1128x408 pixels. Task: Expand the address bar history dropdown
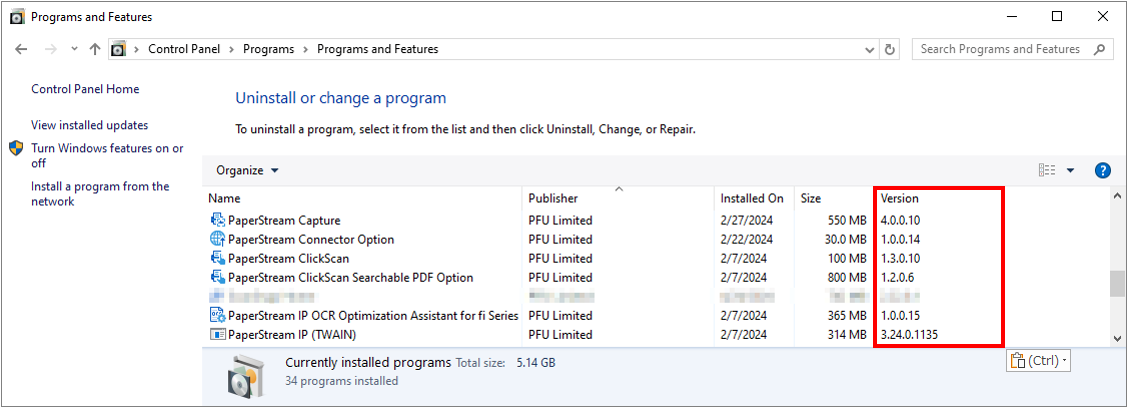871,50
